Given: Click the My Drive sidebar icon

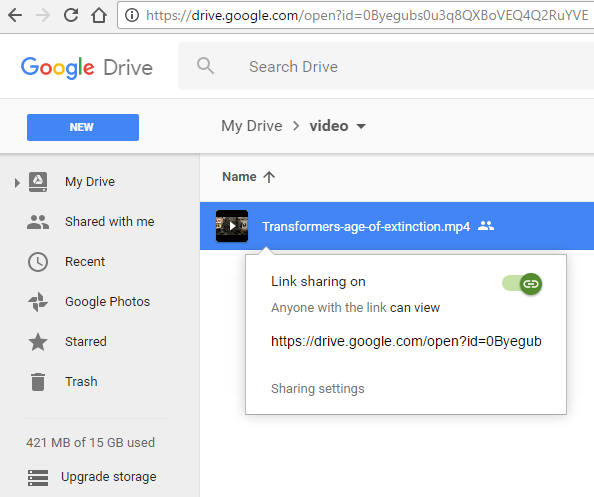Looking at the screenshot, I should (x=38, y=182).
